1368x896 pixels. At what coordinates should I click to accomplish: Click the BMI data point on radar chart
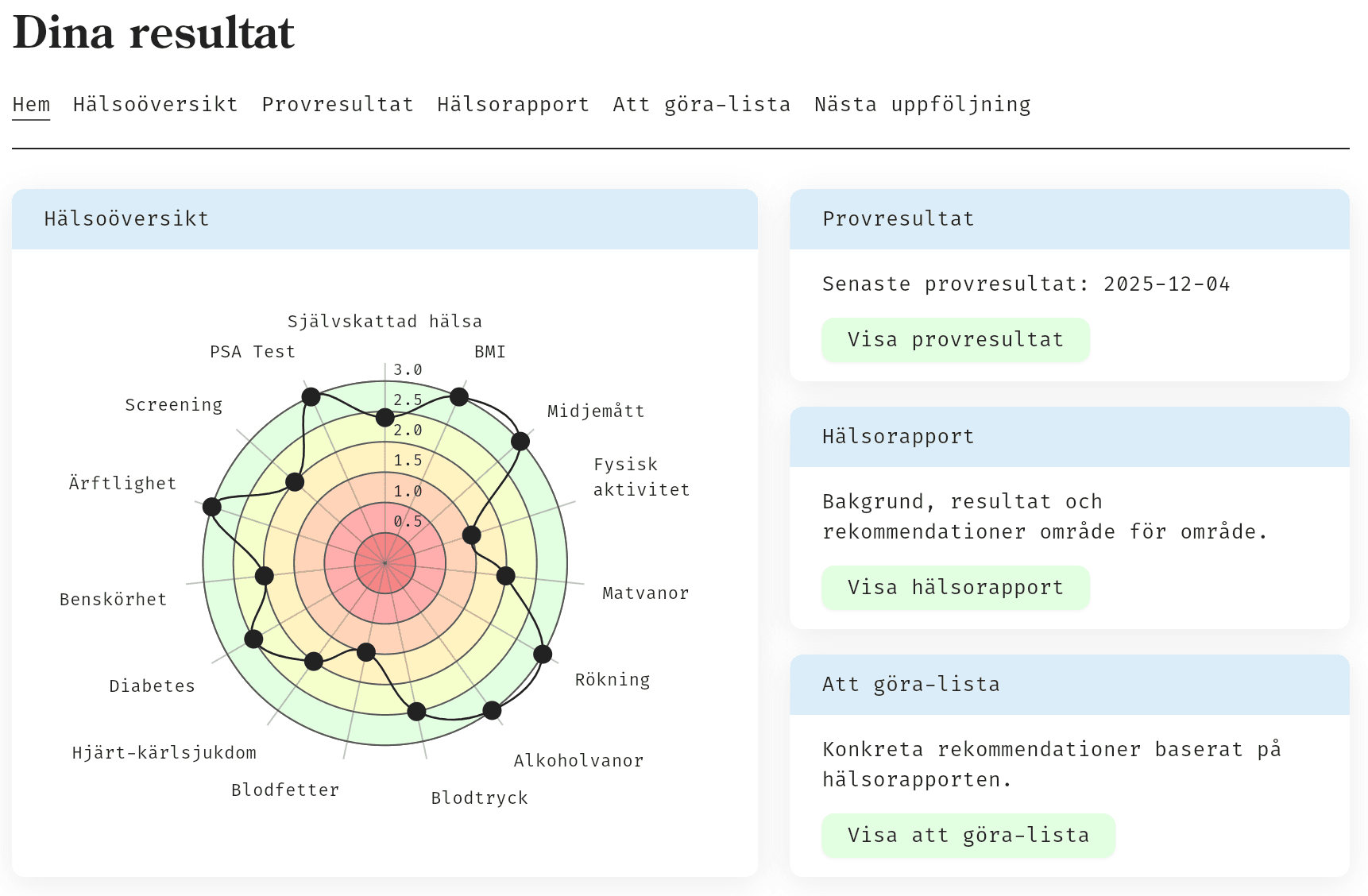(x=459, y=396)
